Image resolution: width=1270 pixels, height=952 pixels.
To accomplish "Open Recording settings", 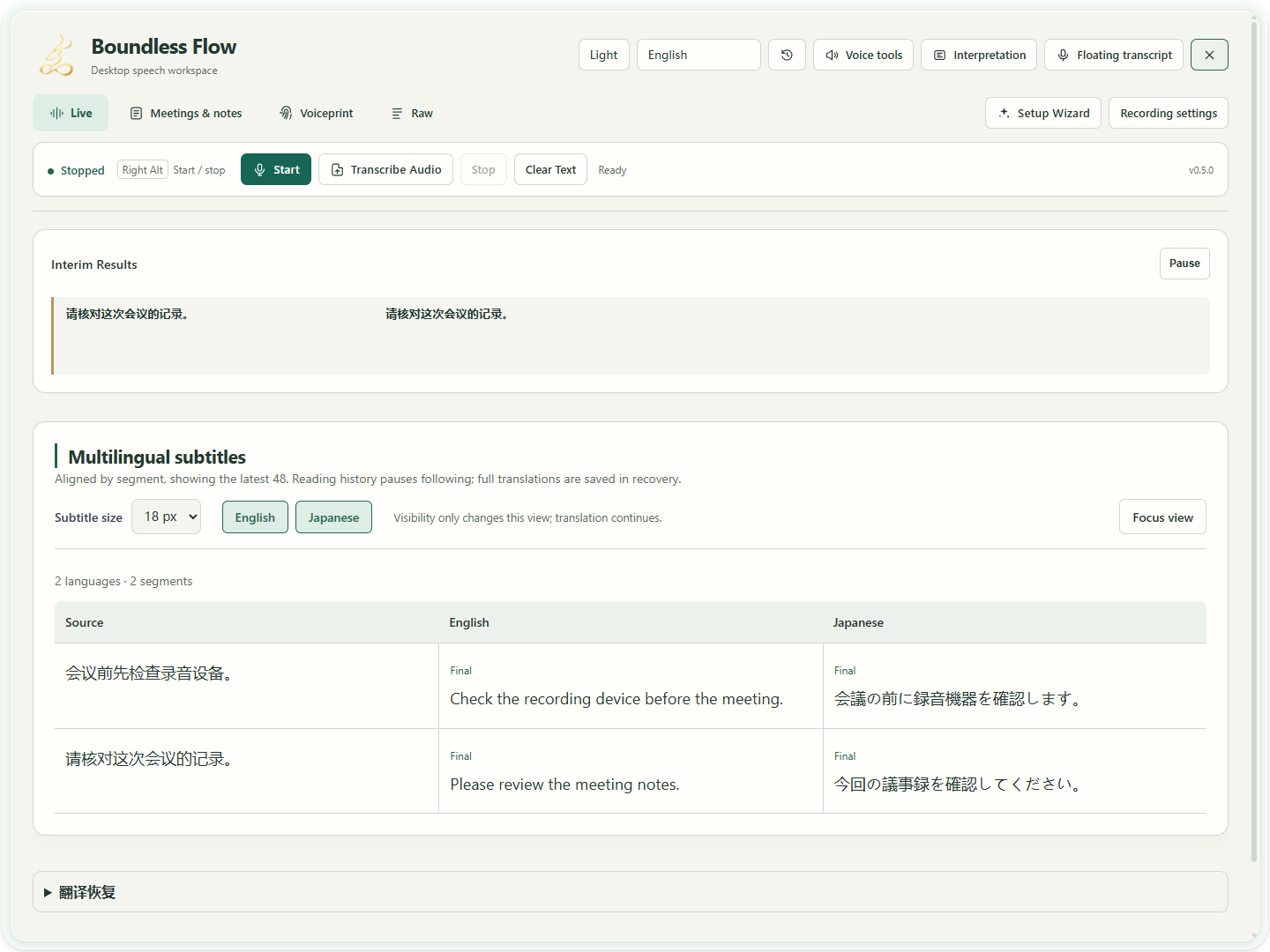I will coord(1169,113).
